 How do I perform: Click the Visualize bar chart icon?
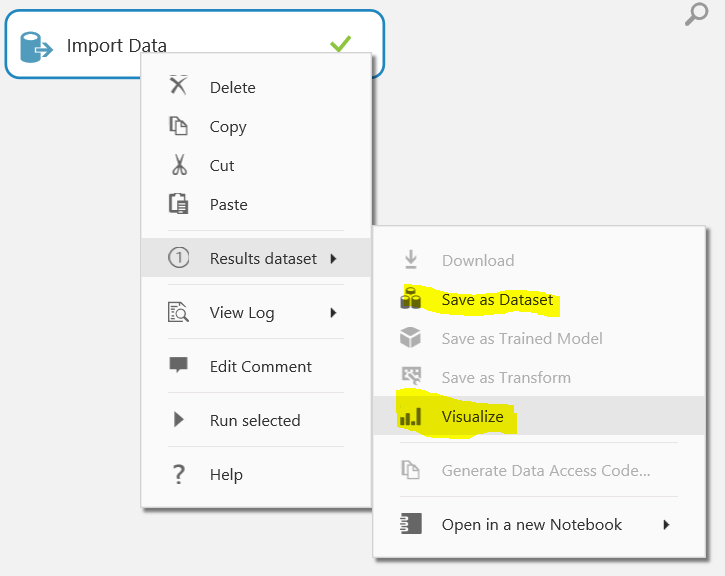(411, 417)
